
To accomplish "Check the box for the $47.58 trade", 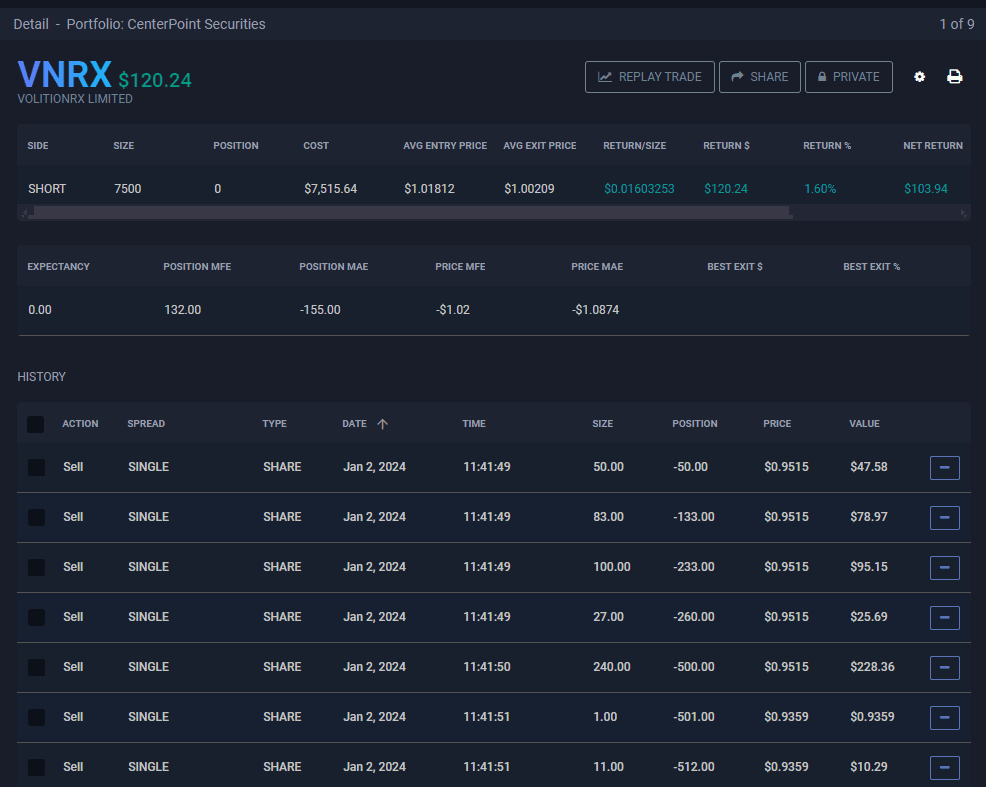I will [36, 467].
